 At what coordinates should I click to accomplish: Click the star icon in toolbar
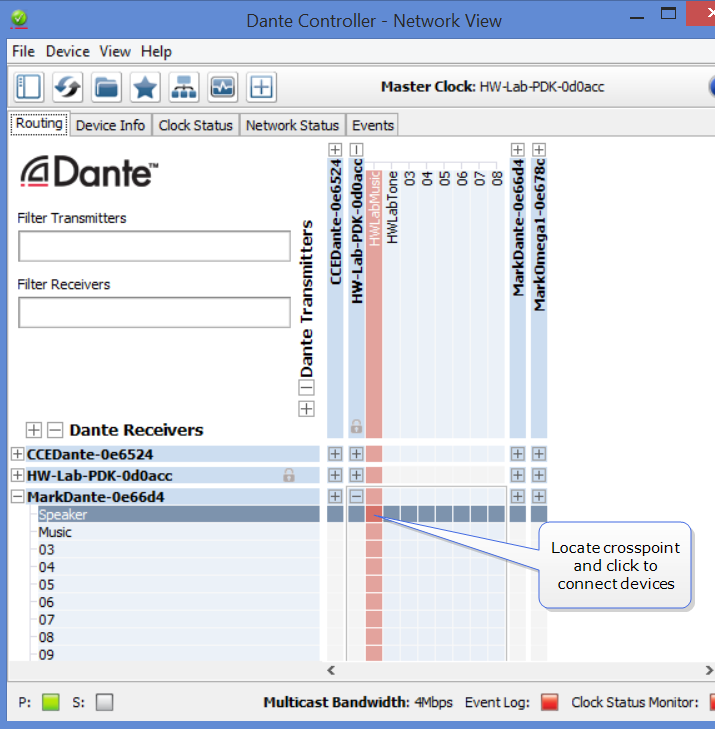(x=145, y=87)
